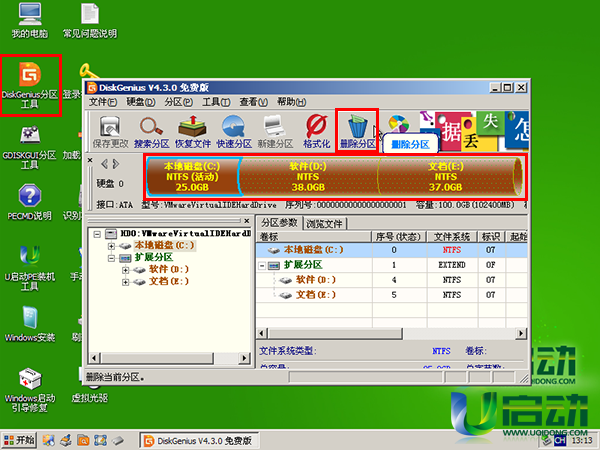Click the color wheel backup partition icon

[x=398, y=124]
